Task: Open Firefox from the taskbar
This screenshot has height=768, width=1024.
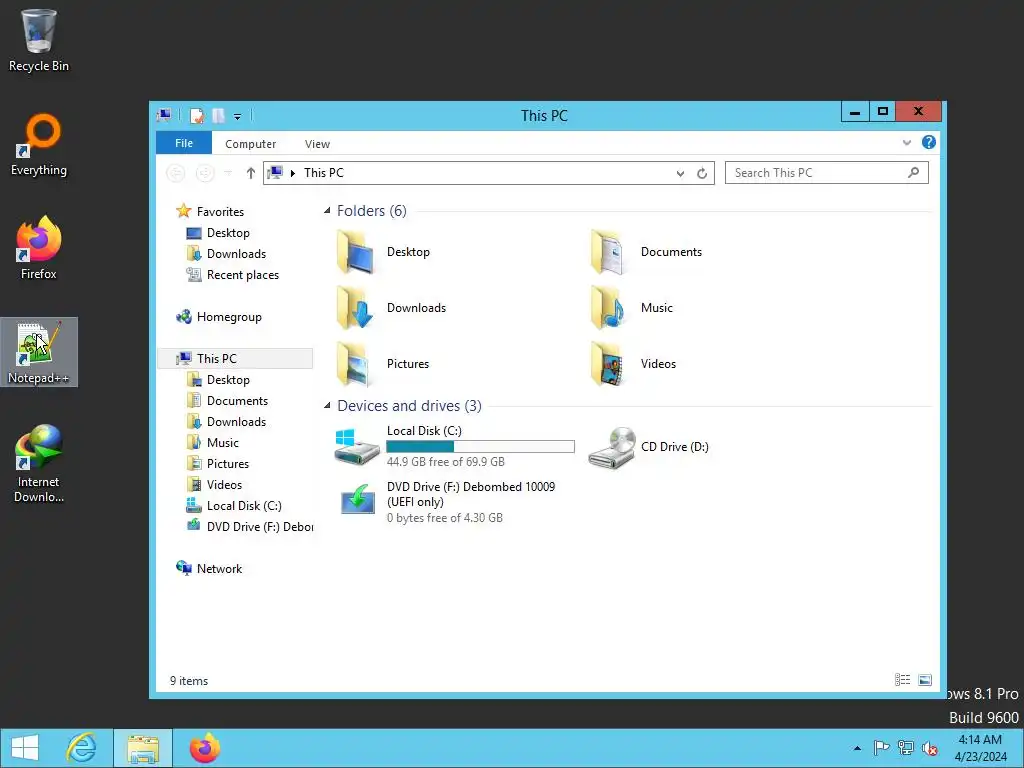Action: point(204,748)
